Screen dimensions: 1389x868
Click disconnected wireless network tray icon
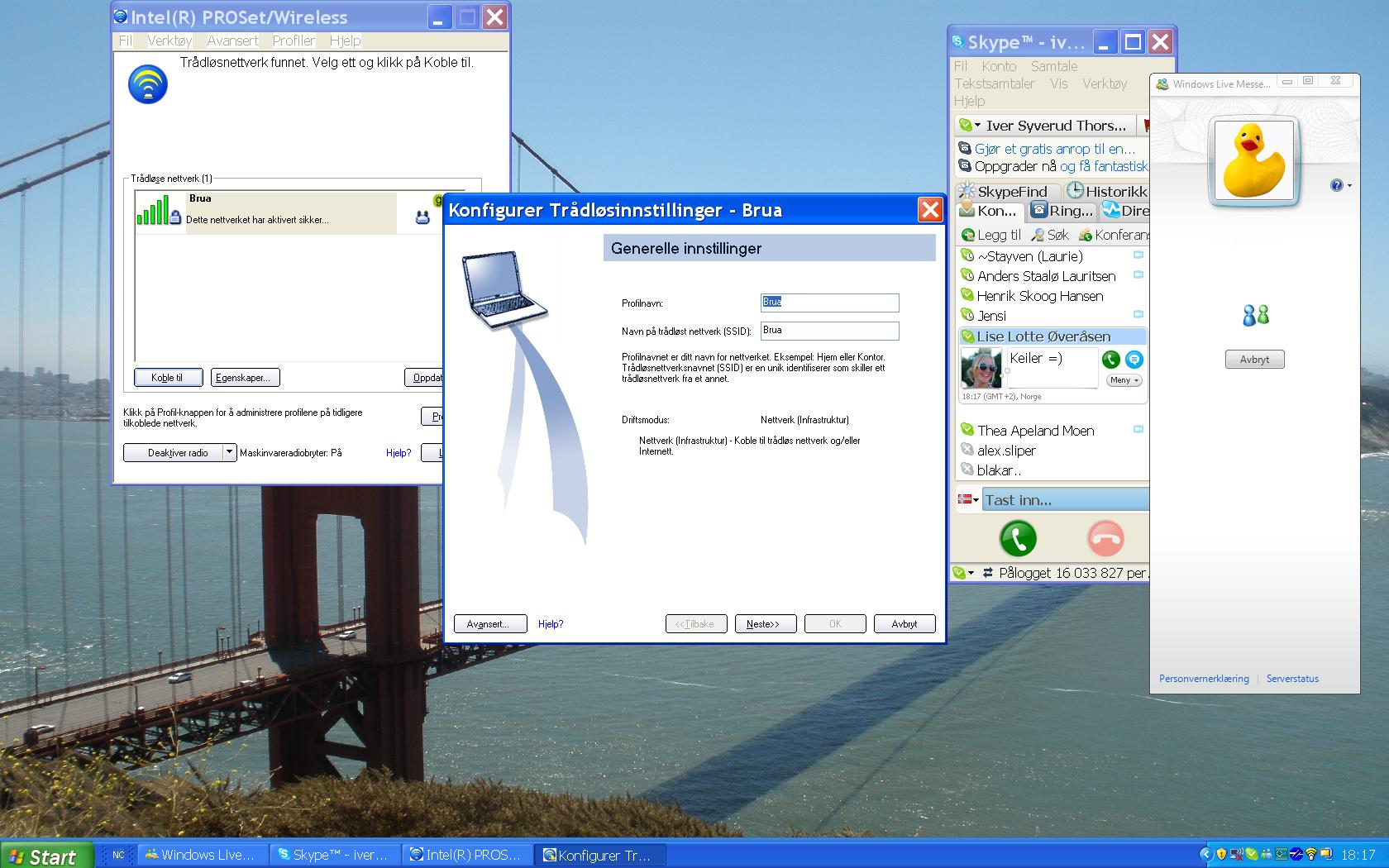(x=1237, y=854)
